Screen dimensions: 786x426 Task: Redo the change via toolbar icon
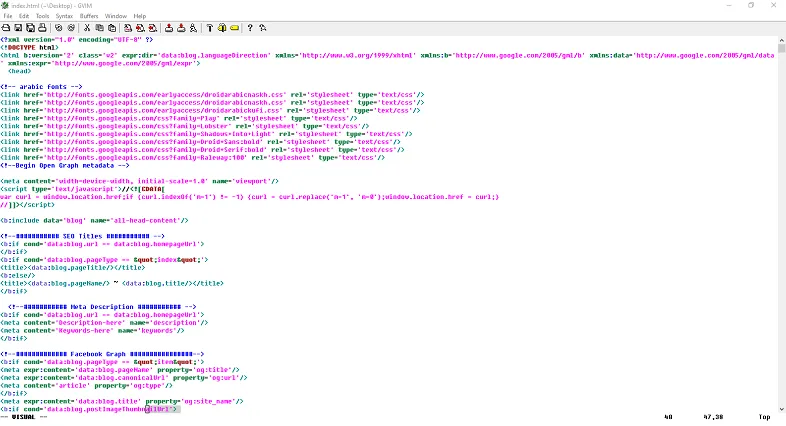click(x=71, y=28)
